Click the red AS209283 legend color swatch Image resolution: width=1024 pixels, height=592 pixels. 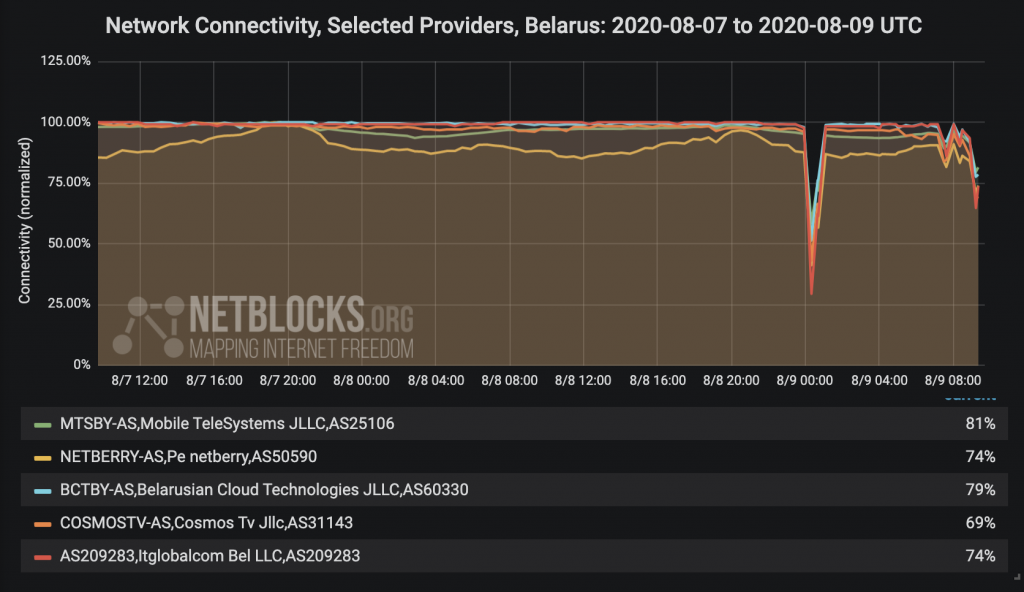[42, 557]
